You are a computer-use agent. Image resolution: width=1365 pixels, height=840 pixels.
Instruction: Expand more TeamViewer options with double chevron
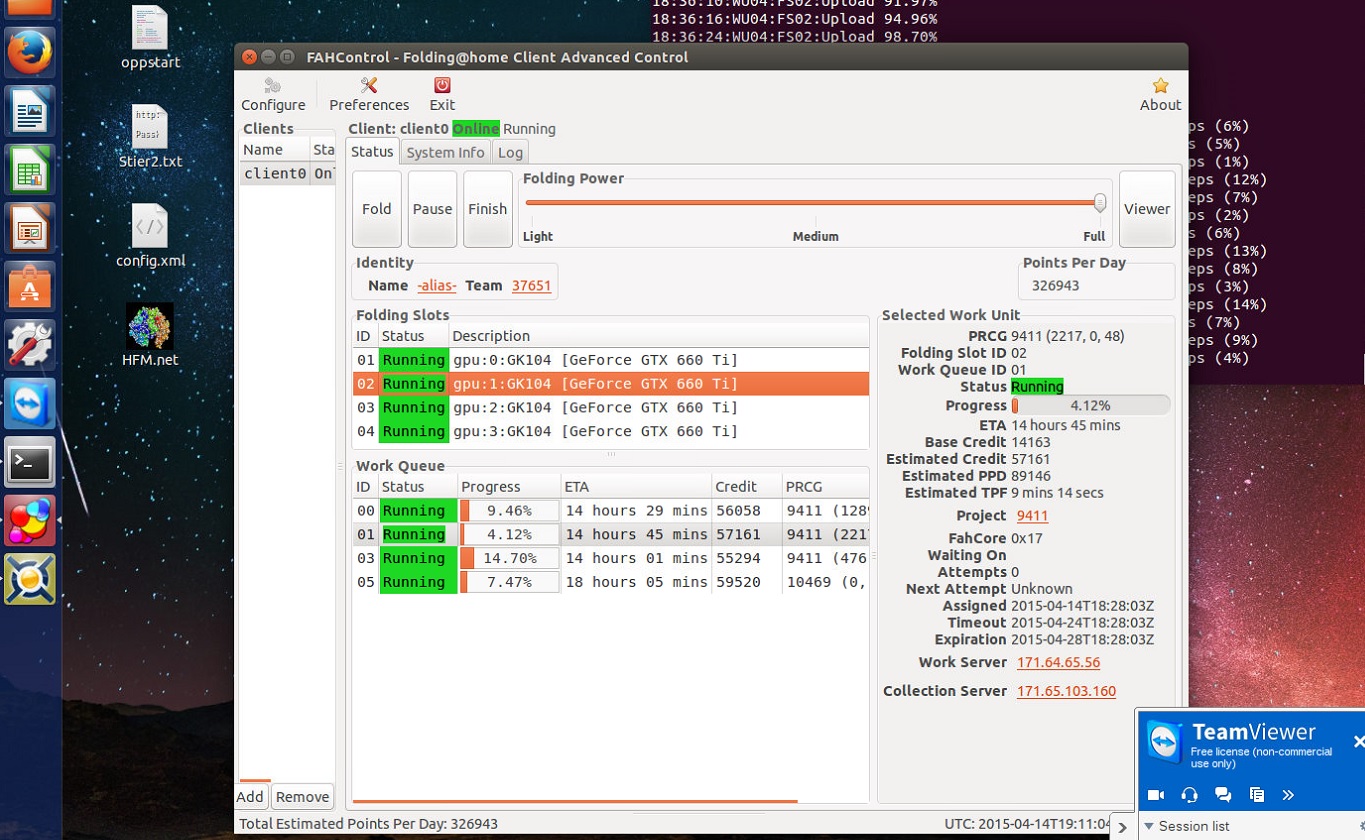[x=1288, y=795]
